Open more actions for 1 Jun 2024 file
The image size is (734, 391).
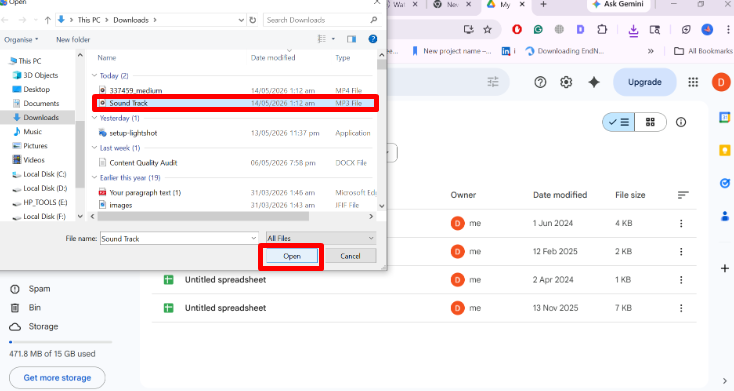click(681, 223)
